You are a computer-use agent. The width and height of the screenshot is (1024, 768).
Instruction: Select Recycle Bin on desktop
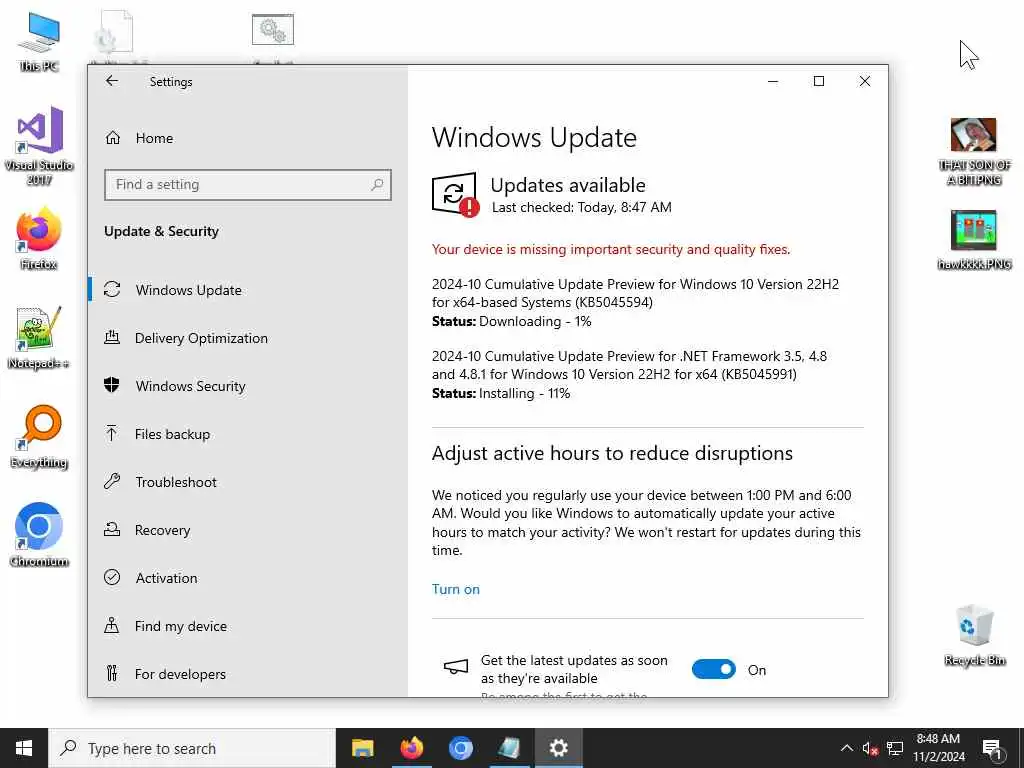(974, 635)
